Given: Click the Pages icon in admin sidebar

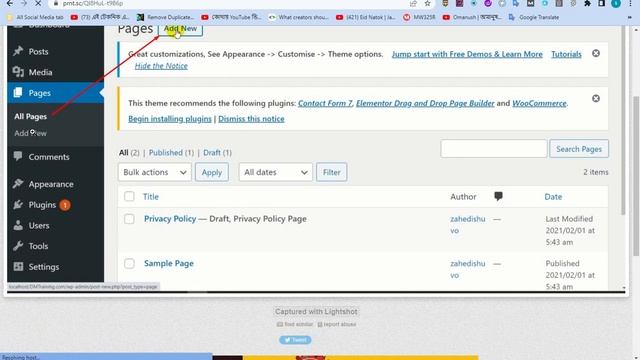Looking at the screenshot, I should 18,93.
